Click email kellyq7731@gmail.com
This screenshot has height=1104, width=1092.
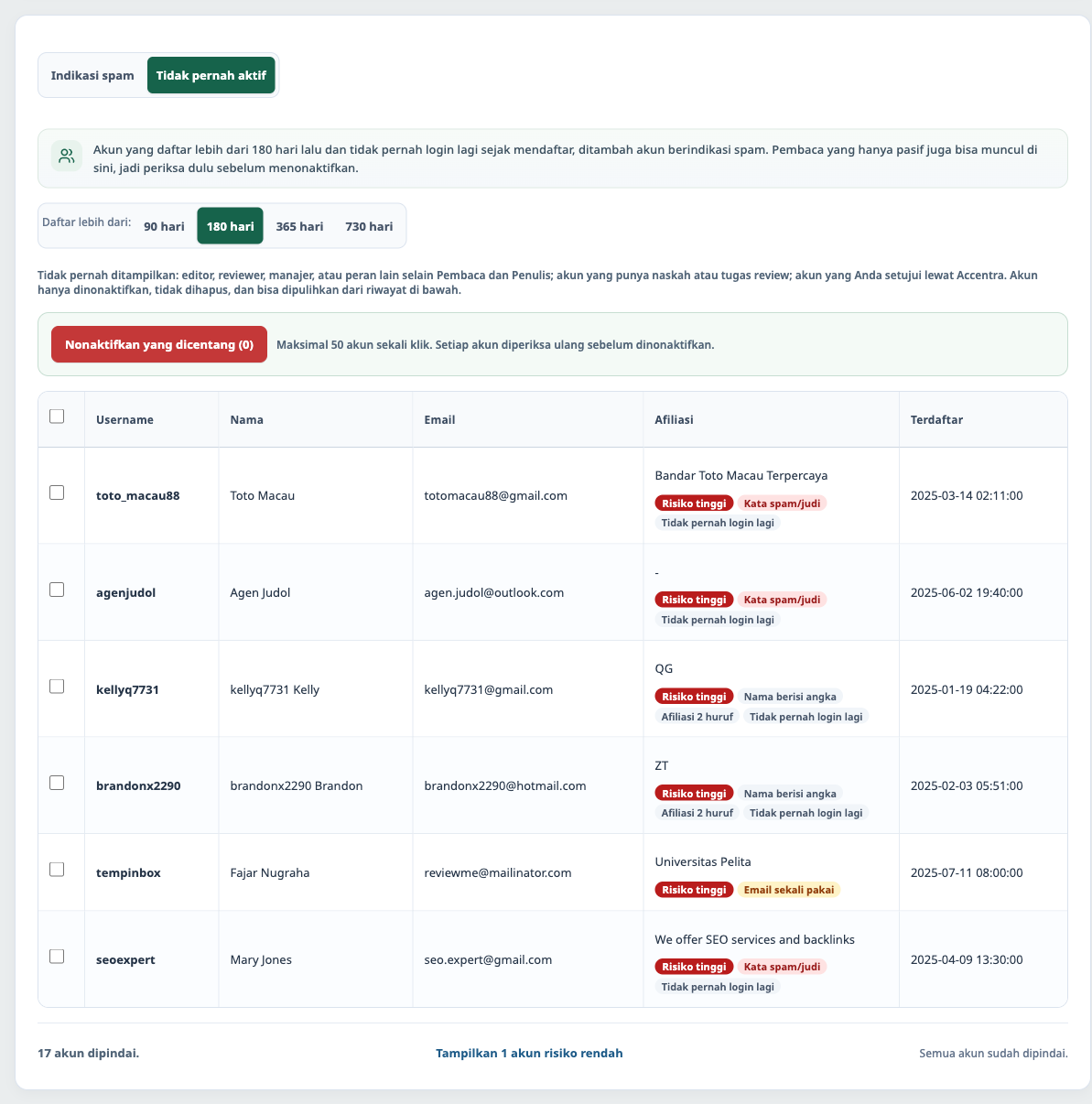tap(489, 689)
